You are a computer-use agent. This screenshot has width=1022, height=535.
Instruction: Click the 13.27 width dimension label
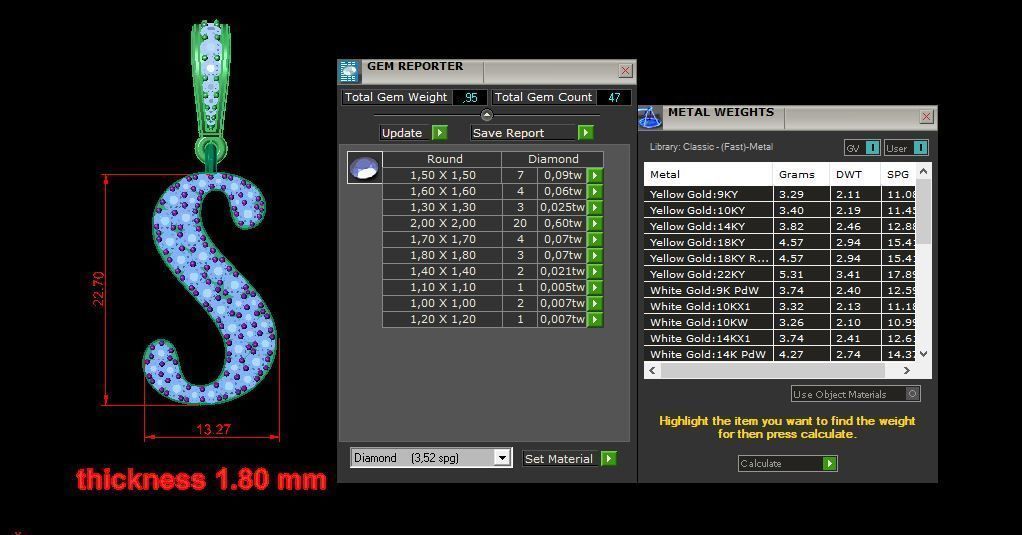click(x=214, y=429)
